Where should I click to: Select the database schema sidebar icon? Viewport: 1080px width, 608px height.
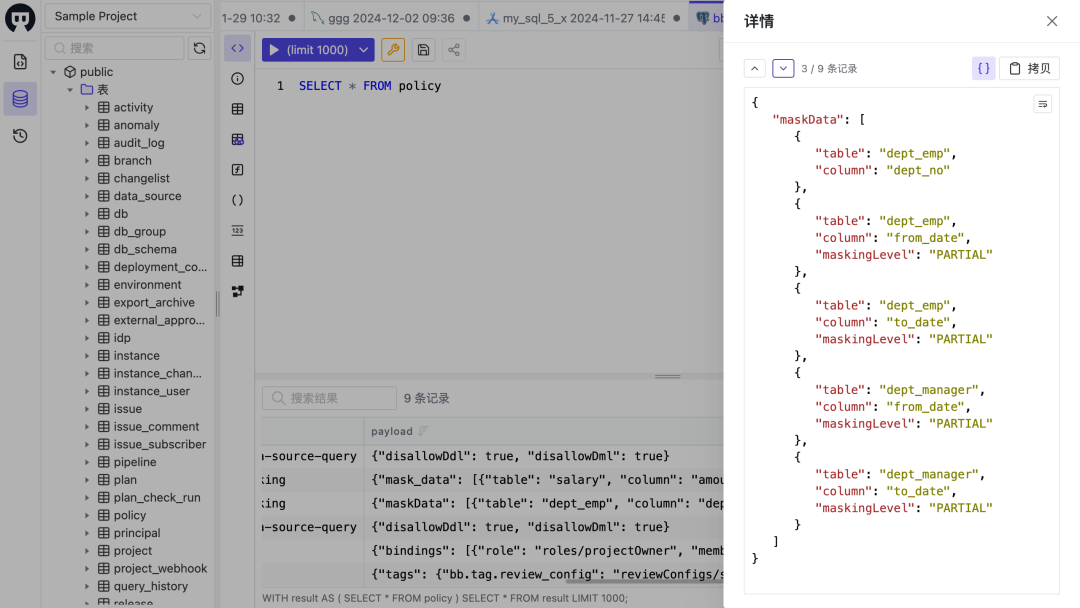coord(20,98)
